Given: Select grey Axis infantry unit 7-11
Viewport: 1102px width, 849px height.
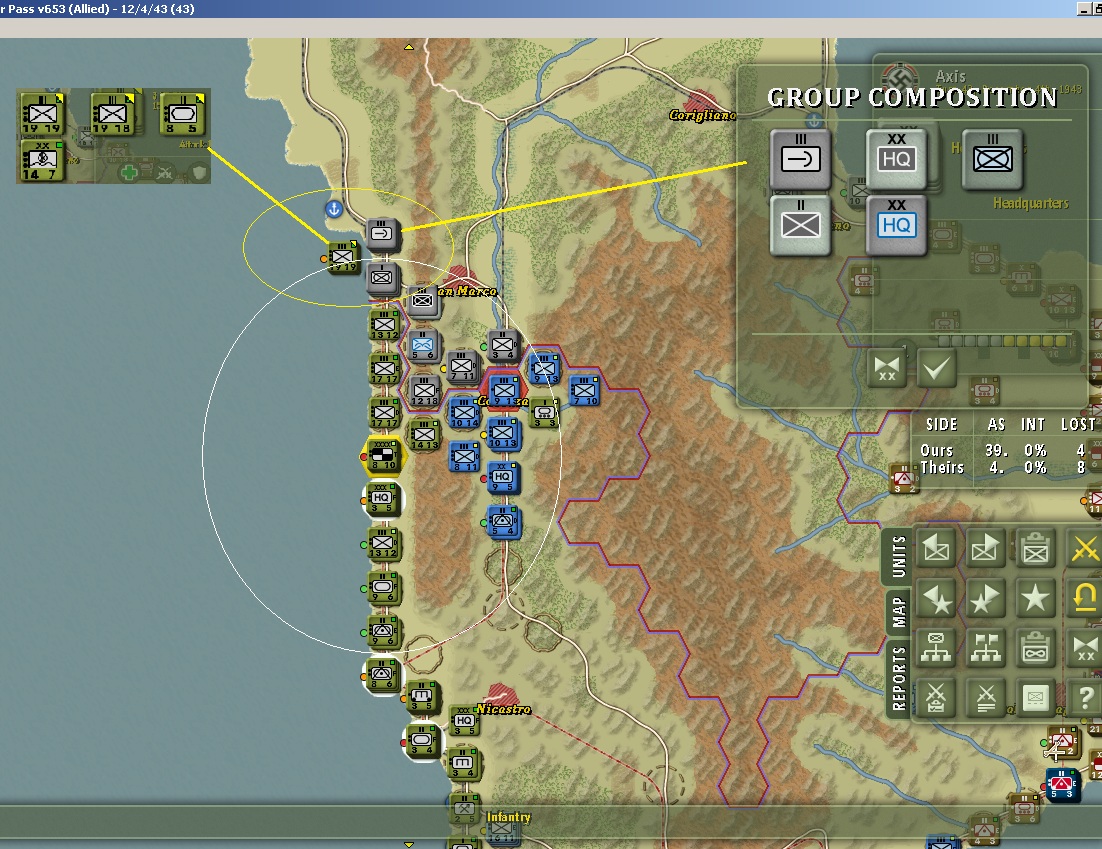Looking at the screenshot, I should click(462, 366).
